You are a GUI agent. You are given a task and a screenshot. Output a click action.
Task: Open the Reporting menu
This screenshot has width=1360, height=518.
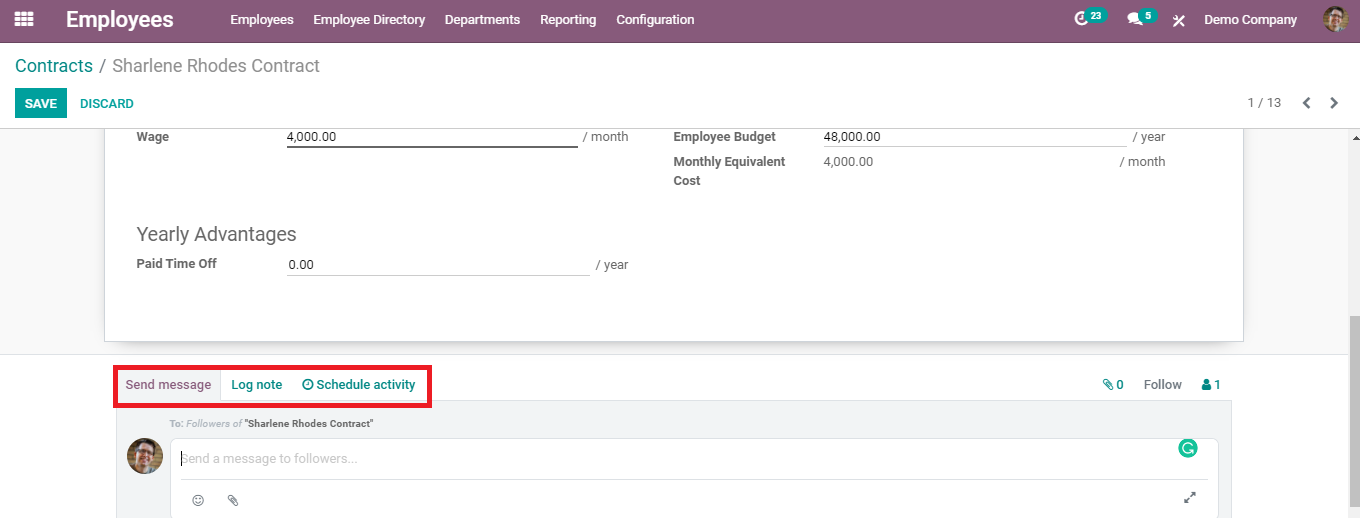(568, 20)
